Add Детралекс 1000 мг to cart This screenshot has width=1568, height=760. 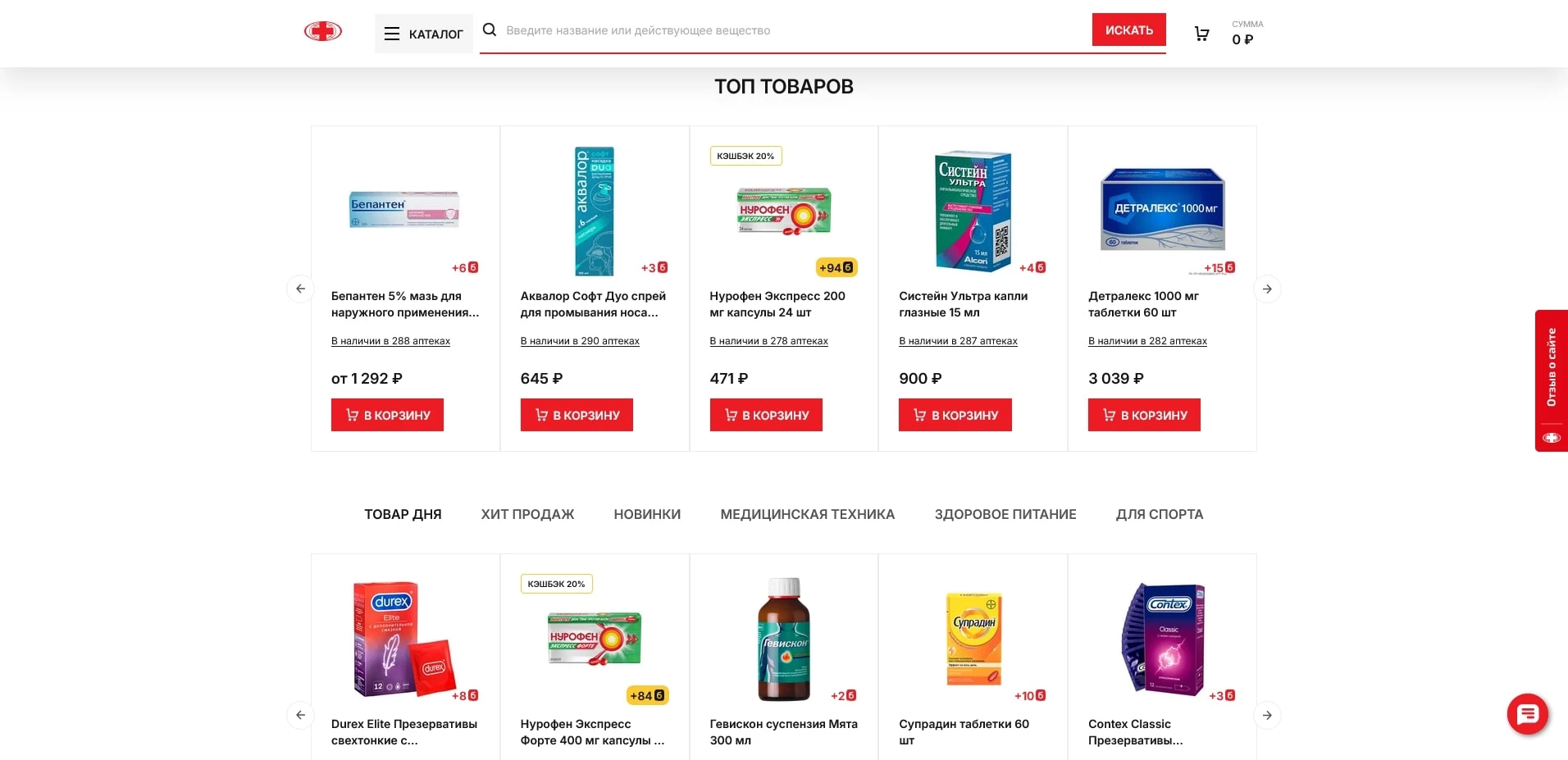click(x=1144, y=415)
